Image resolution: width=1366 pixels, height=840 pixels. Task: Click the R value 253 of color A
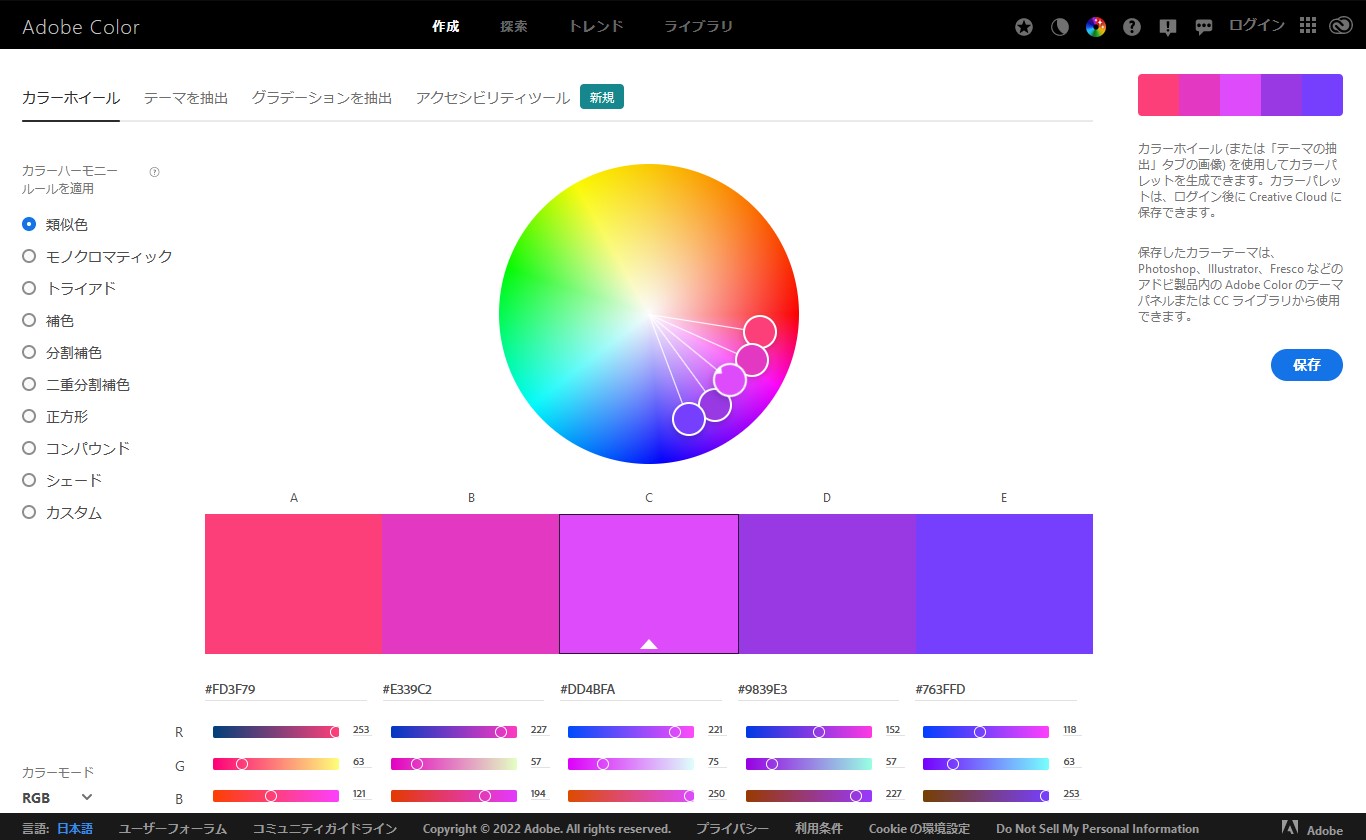coord(361,730)
